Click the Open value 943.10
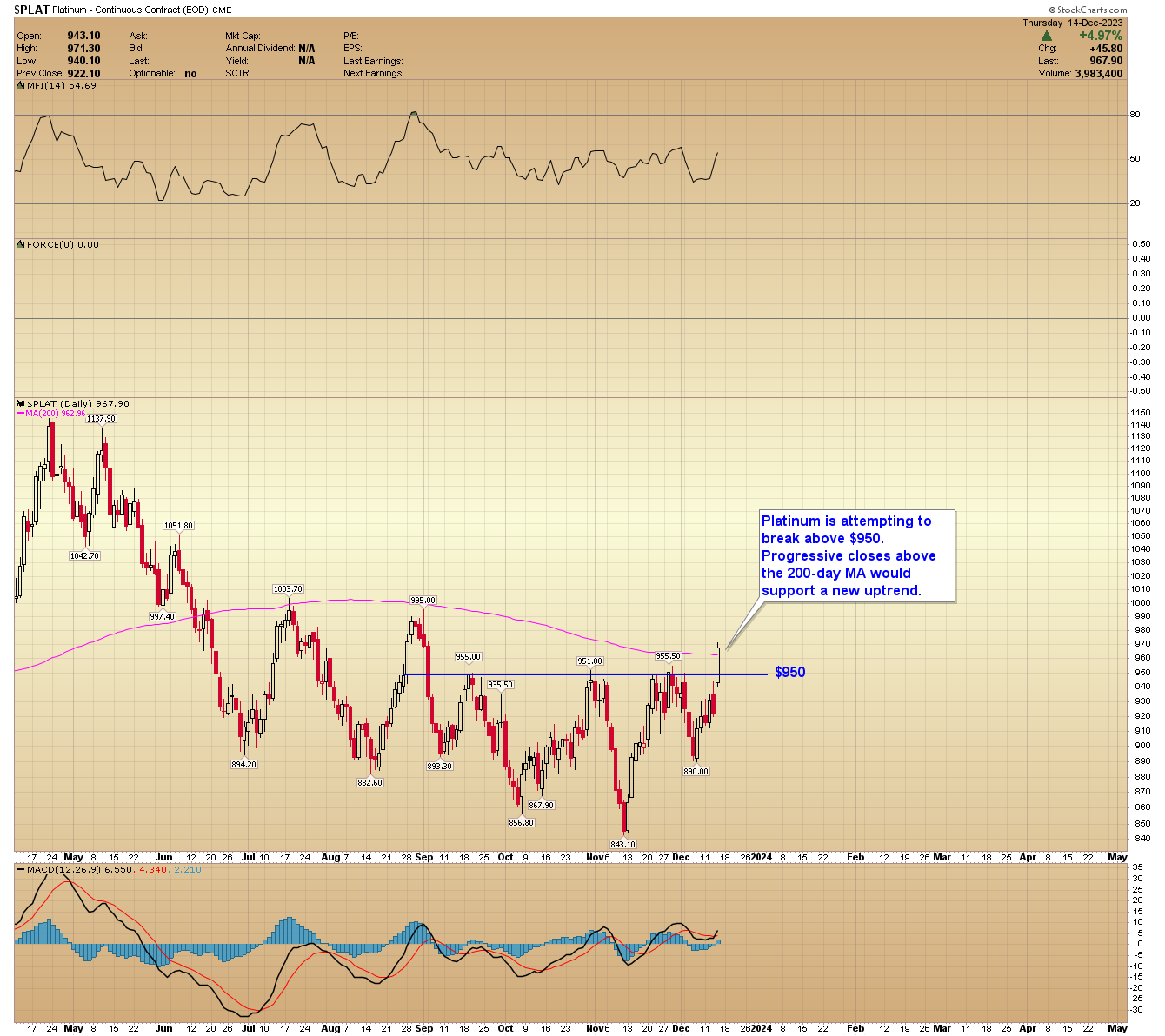The height and width of the screenshot is (1036, 1165). click(83, 36)
